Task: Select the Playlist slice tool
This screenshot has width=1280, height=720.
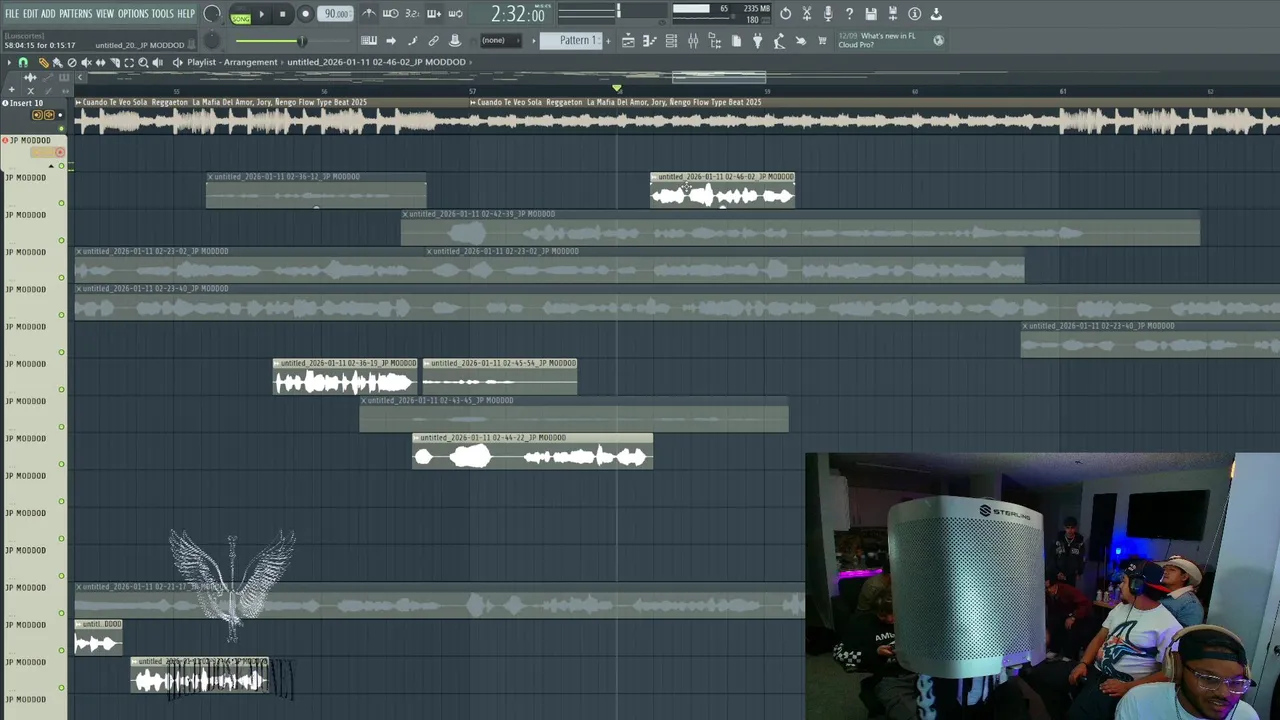Action: [x=114, y=62]
